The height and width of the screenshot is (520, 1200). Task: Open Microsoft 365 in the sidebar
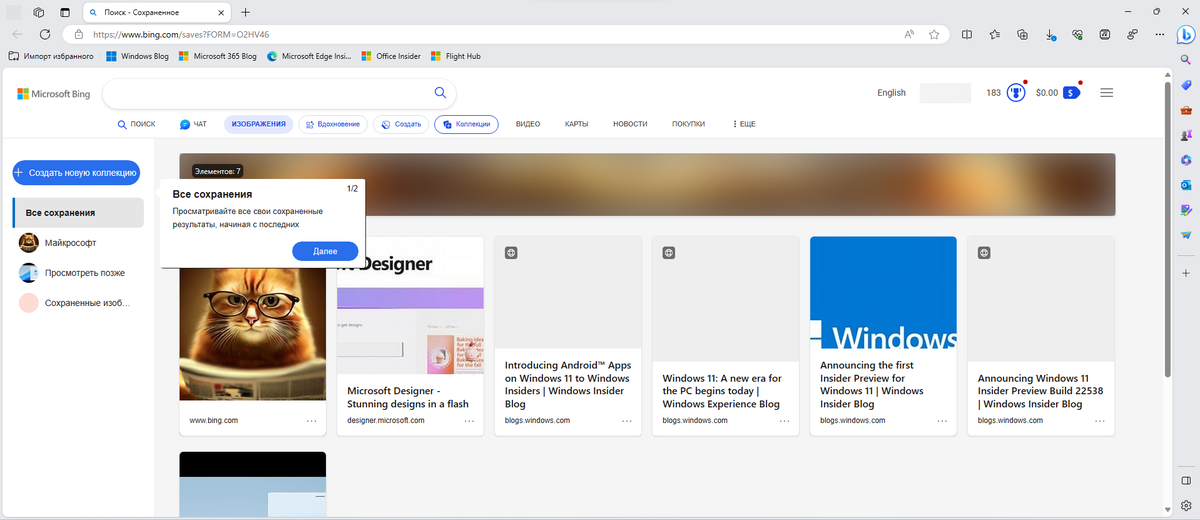click(x=1186, y=160)
